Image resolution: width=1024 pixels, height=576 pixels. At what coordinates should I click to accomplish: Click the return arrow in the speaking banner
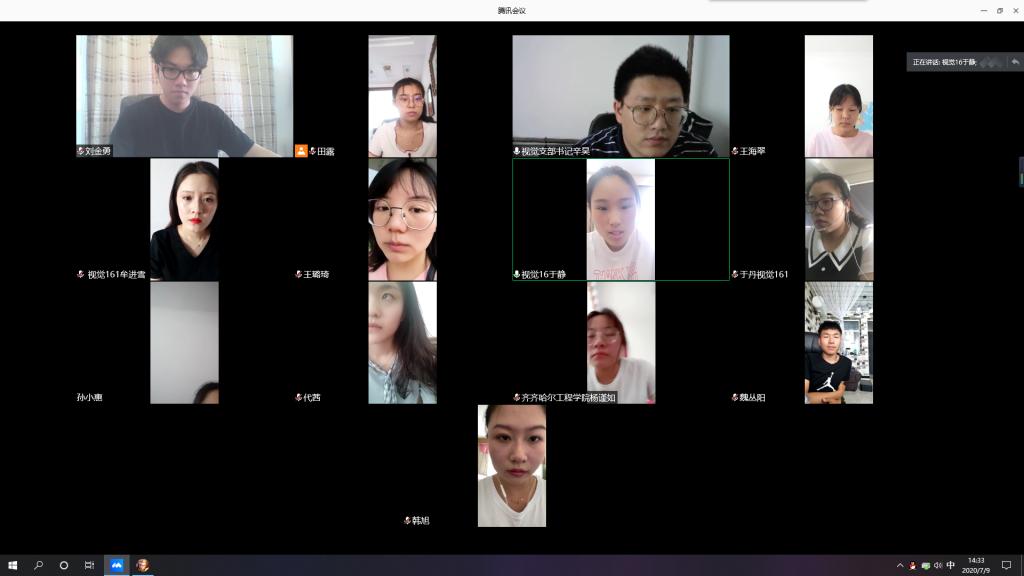click(x=1014, y=62)
